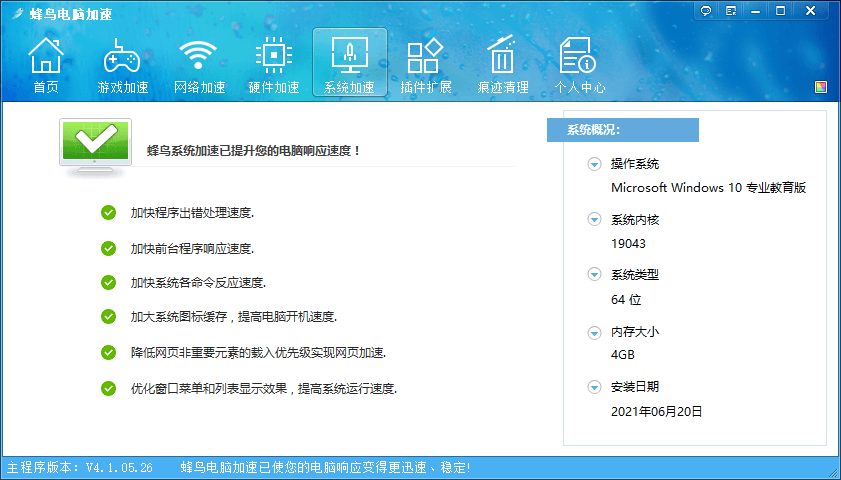This screenshot has height=480, width=841.
Task: Click 蜂鸟系统加速已提升 headline text
Action: click(x=254, y=151)
